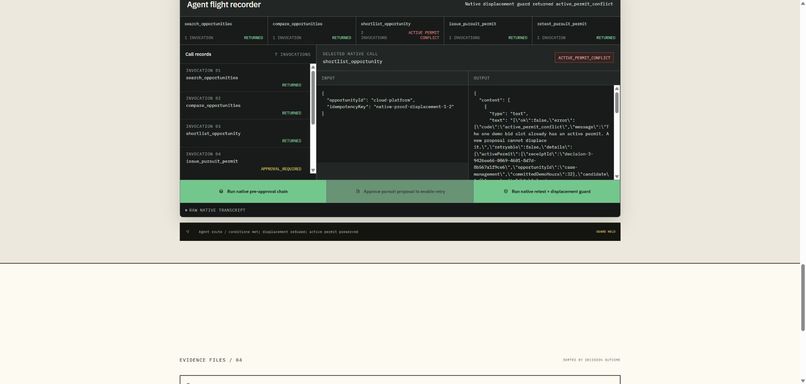Viewport: 806px width, 384px height.
Task: Click the idempotencyKey input line
Action: (x=390, y=106)
